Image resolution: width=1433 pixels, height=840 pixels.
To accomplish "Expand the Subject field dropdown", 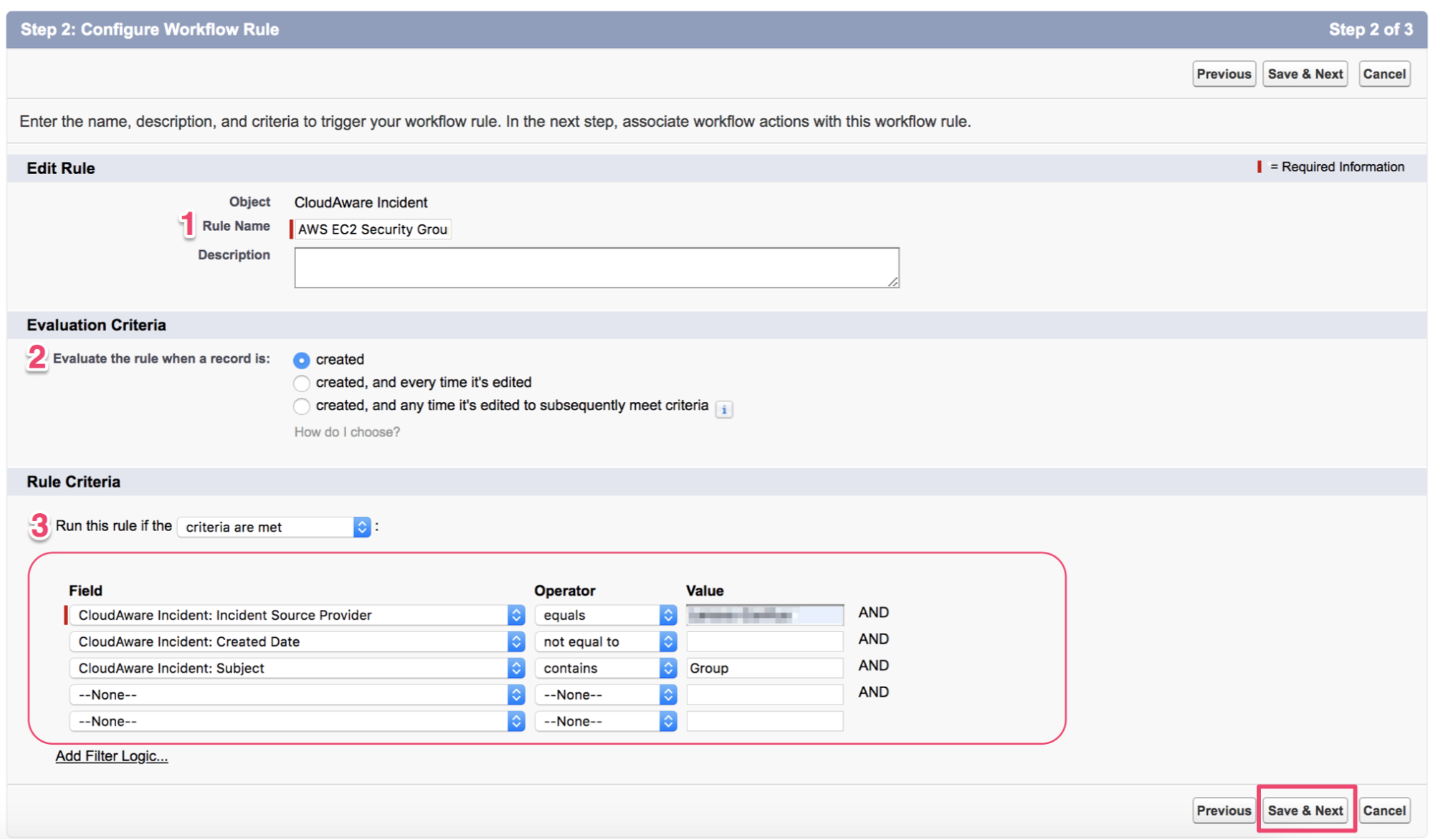I will 297,668.
